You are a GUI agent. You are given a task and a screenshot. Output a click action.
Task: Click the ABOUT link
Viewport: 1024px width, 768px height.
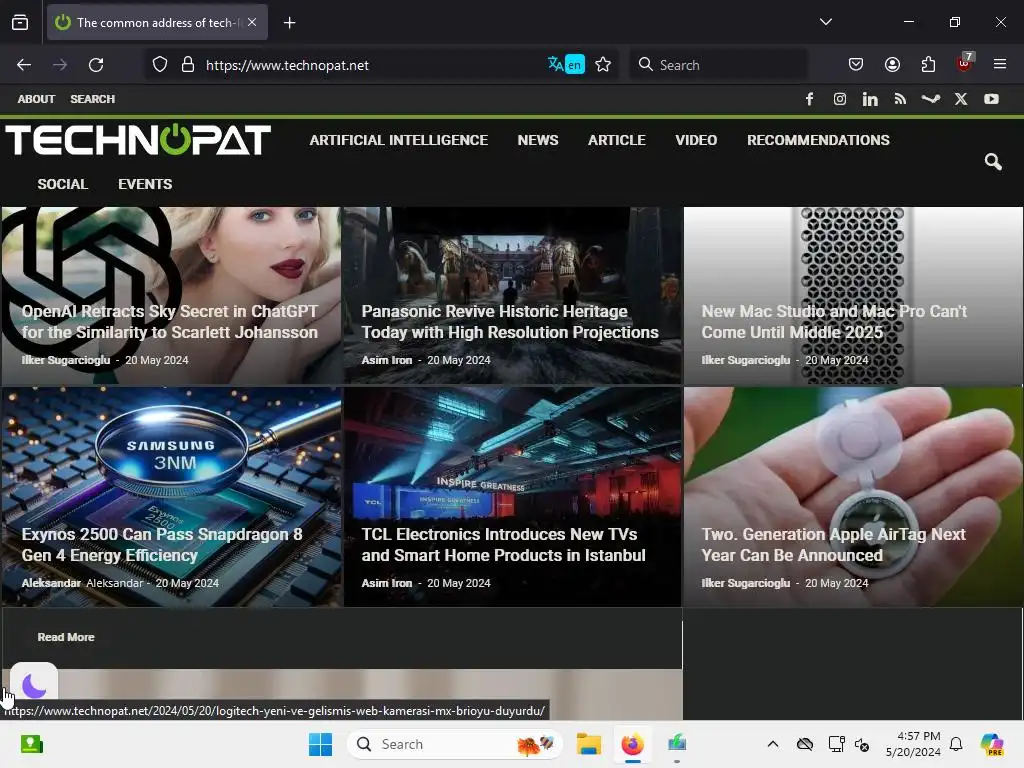(x=36, y=99)
